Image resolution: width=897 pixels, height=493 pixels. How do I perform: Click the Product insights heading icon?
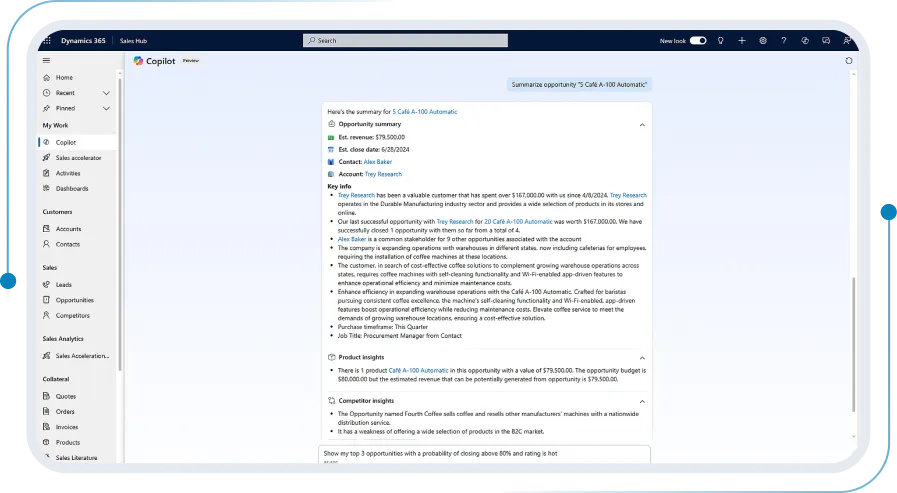(331, 357)
